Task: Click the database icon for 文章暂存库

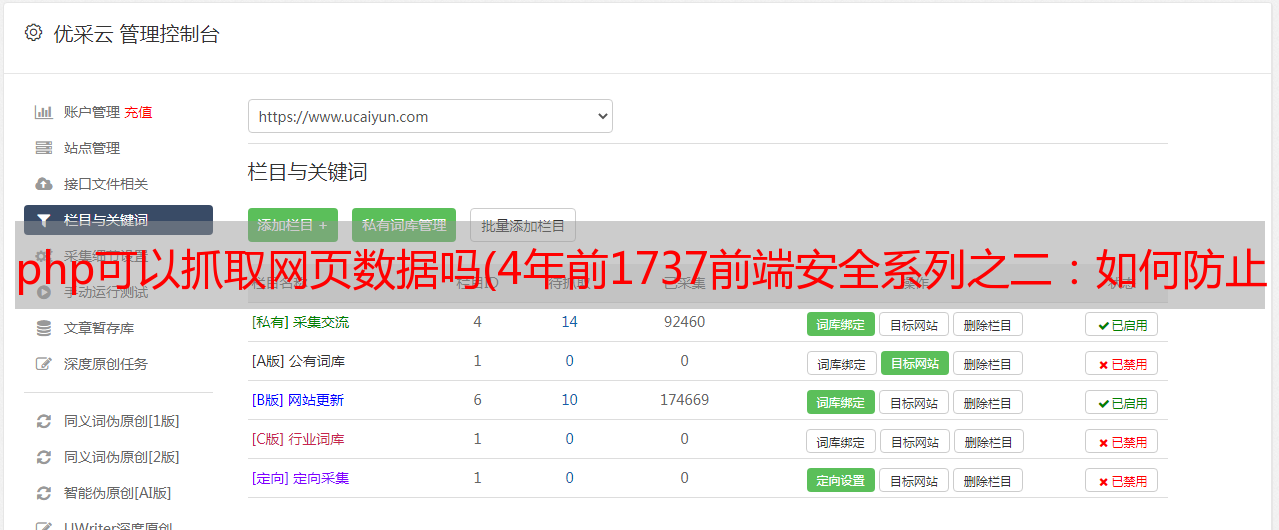Action: tap(44, 328)
